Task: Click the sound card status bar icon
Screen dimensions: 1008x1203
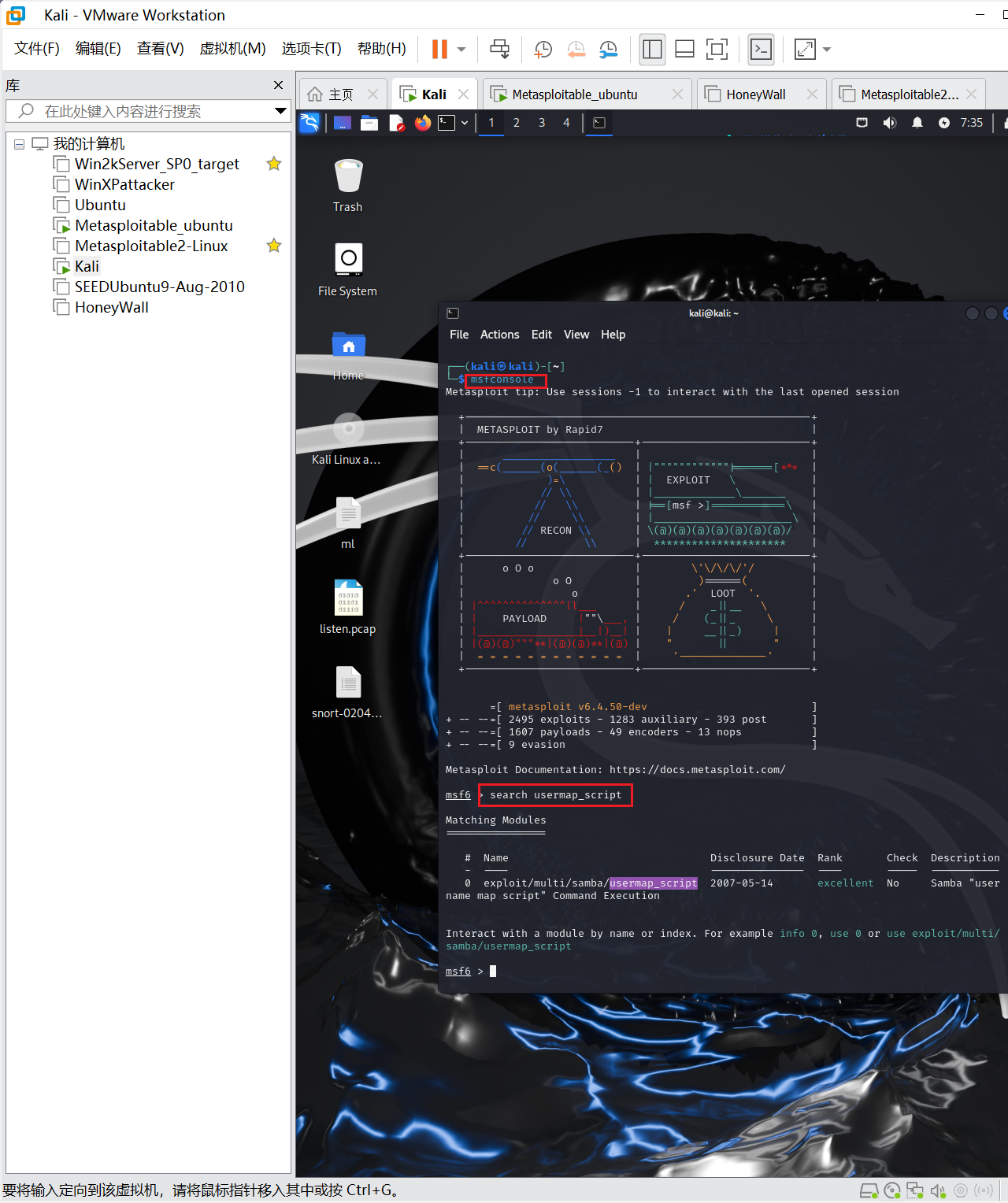Action: pos(938,1190)
